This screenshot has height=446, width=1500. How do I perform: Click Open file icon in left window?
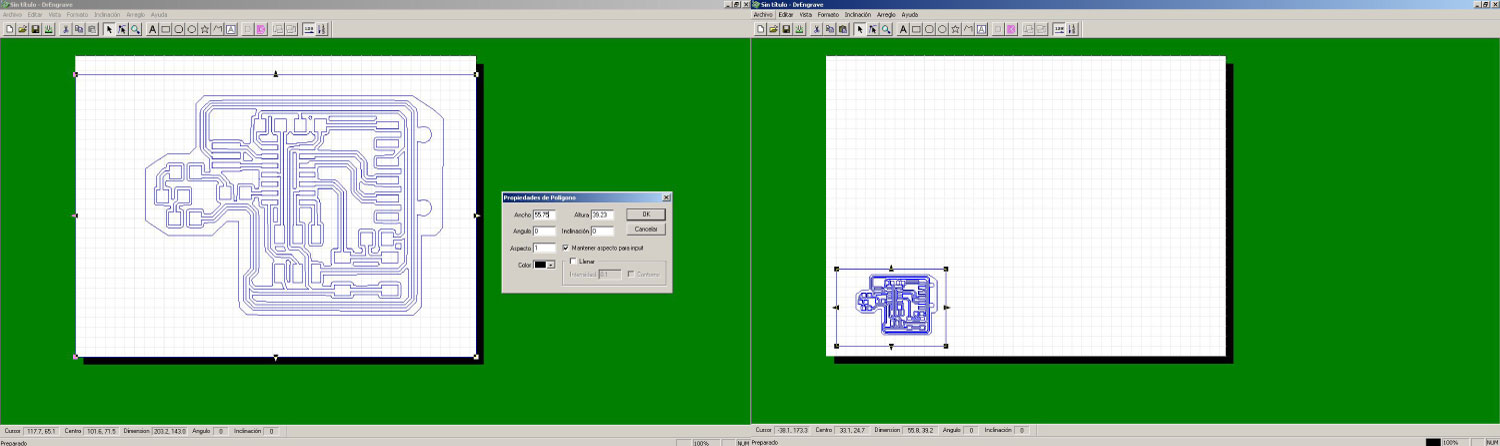pos(23,29)
